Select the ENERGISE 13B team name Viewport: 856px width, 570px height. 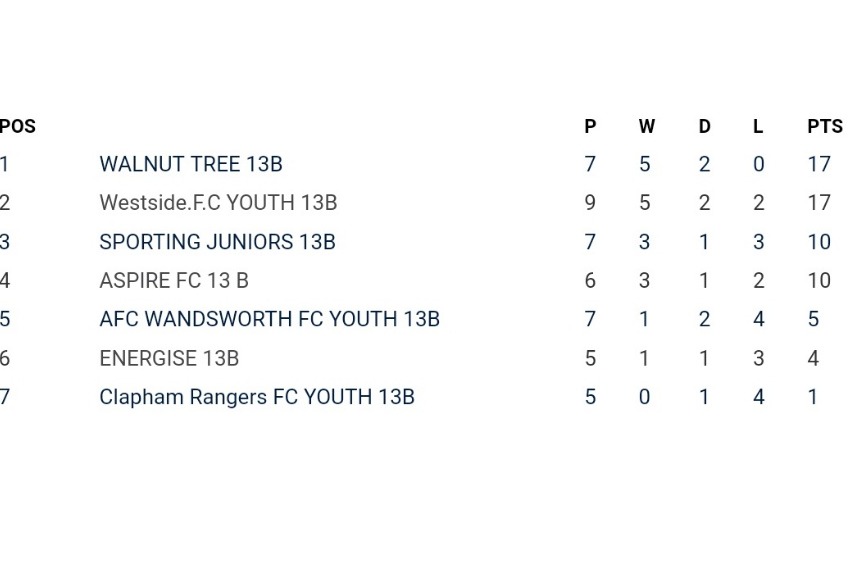[169, 358]
